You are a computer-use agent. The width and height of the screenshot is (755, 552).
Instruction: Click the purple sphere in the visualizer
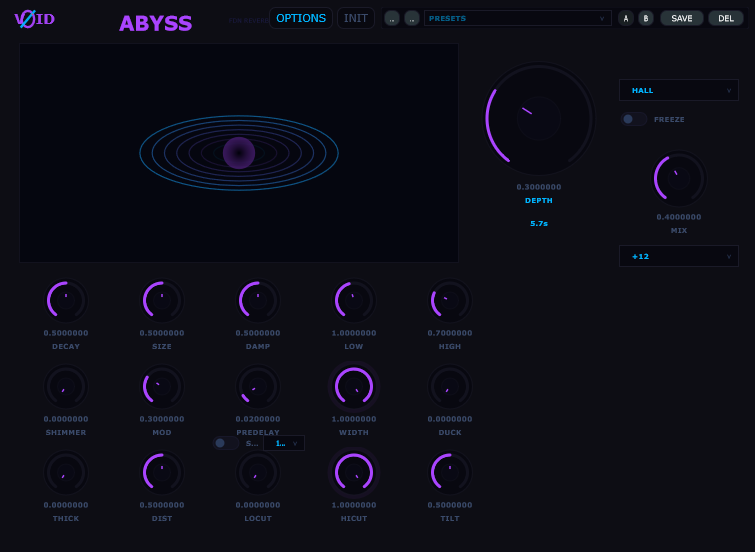239,153
